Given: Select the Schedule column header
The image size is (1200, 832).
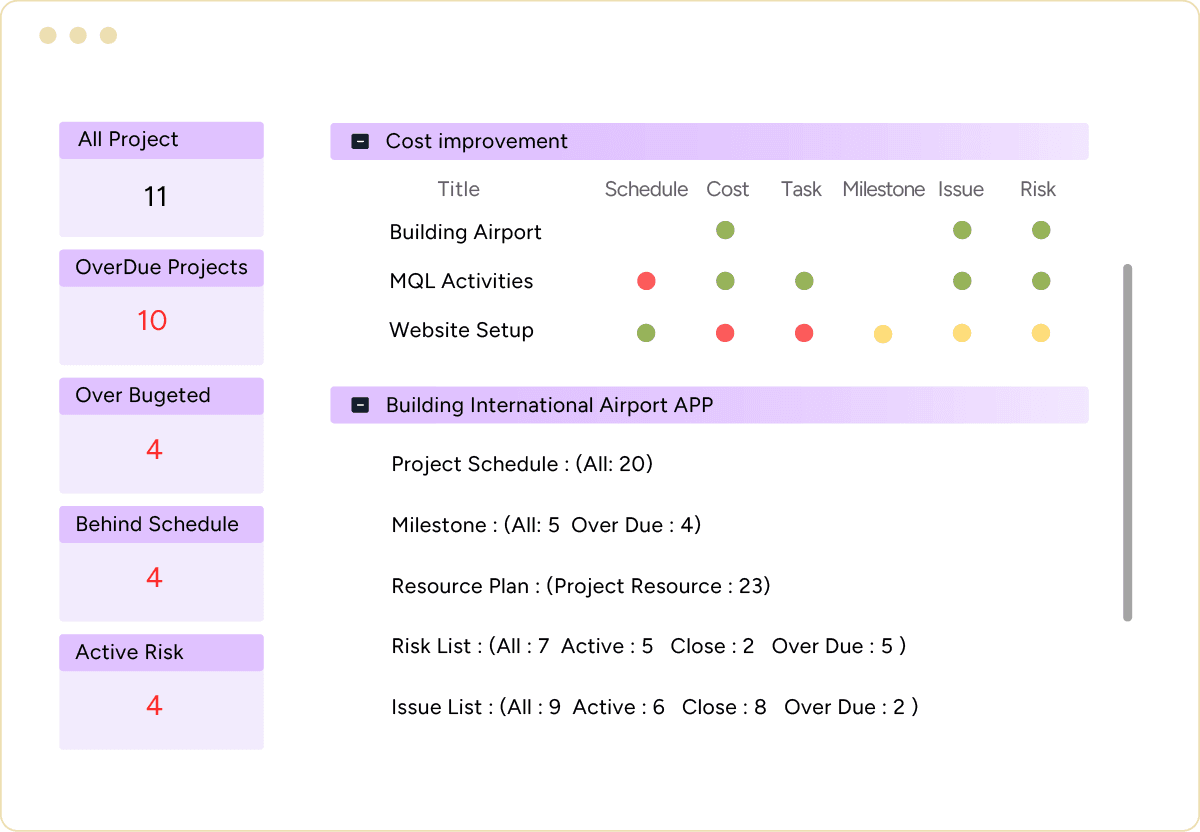Looking at the screenshot, I should click(646, 189).
